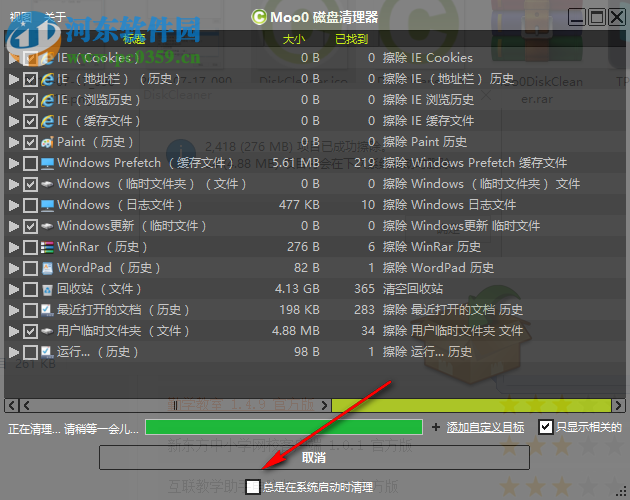This screenshot has height=500, width=630.
Task: Expand the IE (浏览历史) row triangle
Action: pyautogui.click(x=14, y=100)
